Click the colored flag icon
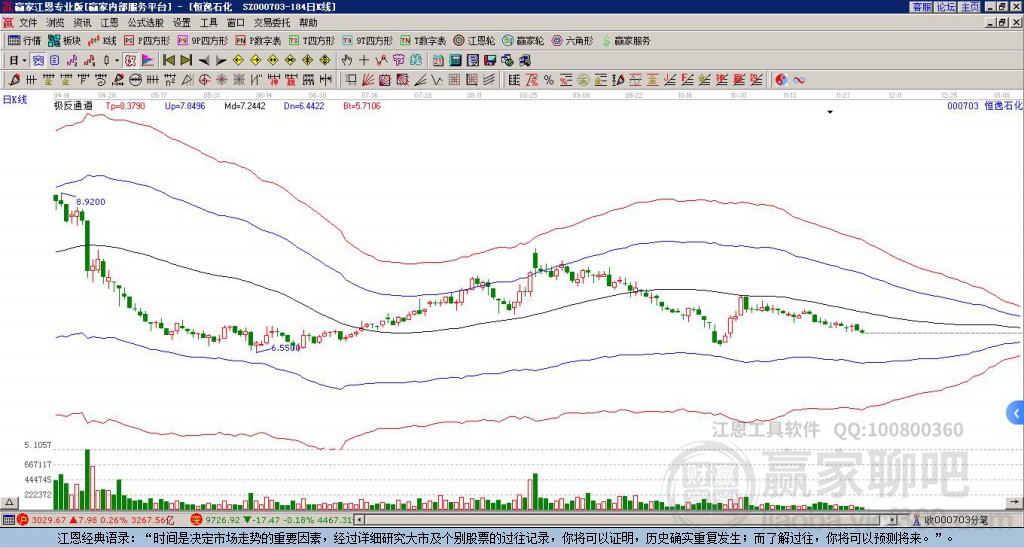This screenshot has height=548, width=1024. [148, 61]
